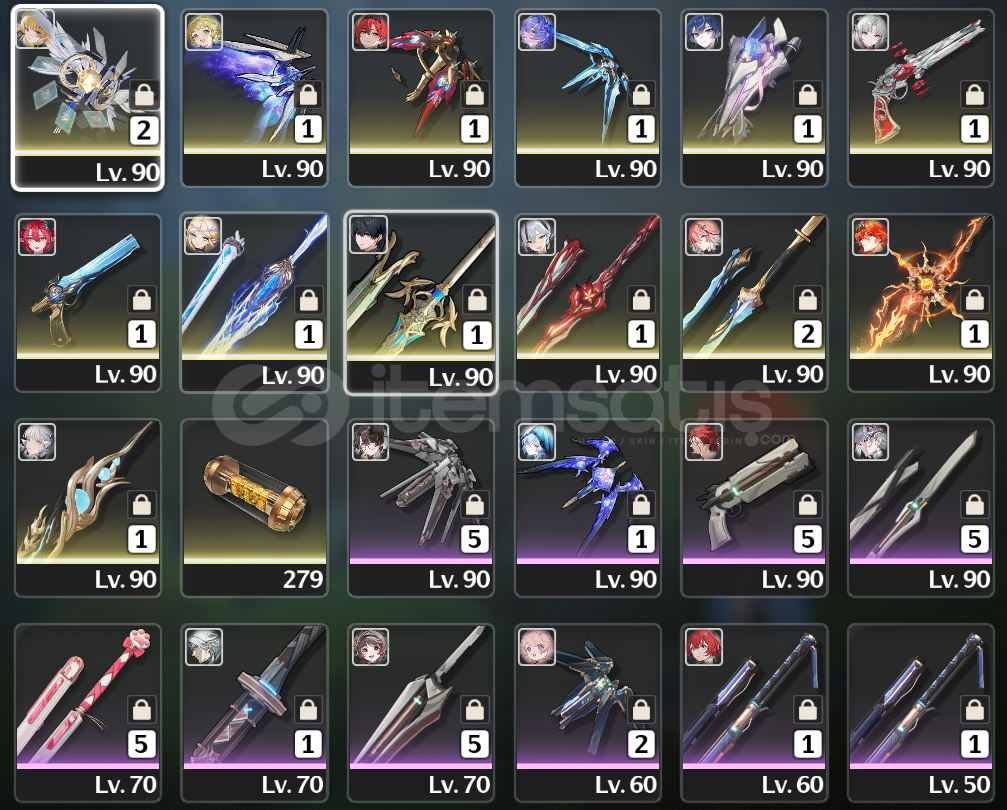Viewport: 1007px width, 810px height.
Task: Select the grey mechanical gauntlets rank 5
Action: coord(421,508)
